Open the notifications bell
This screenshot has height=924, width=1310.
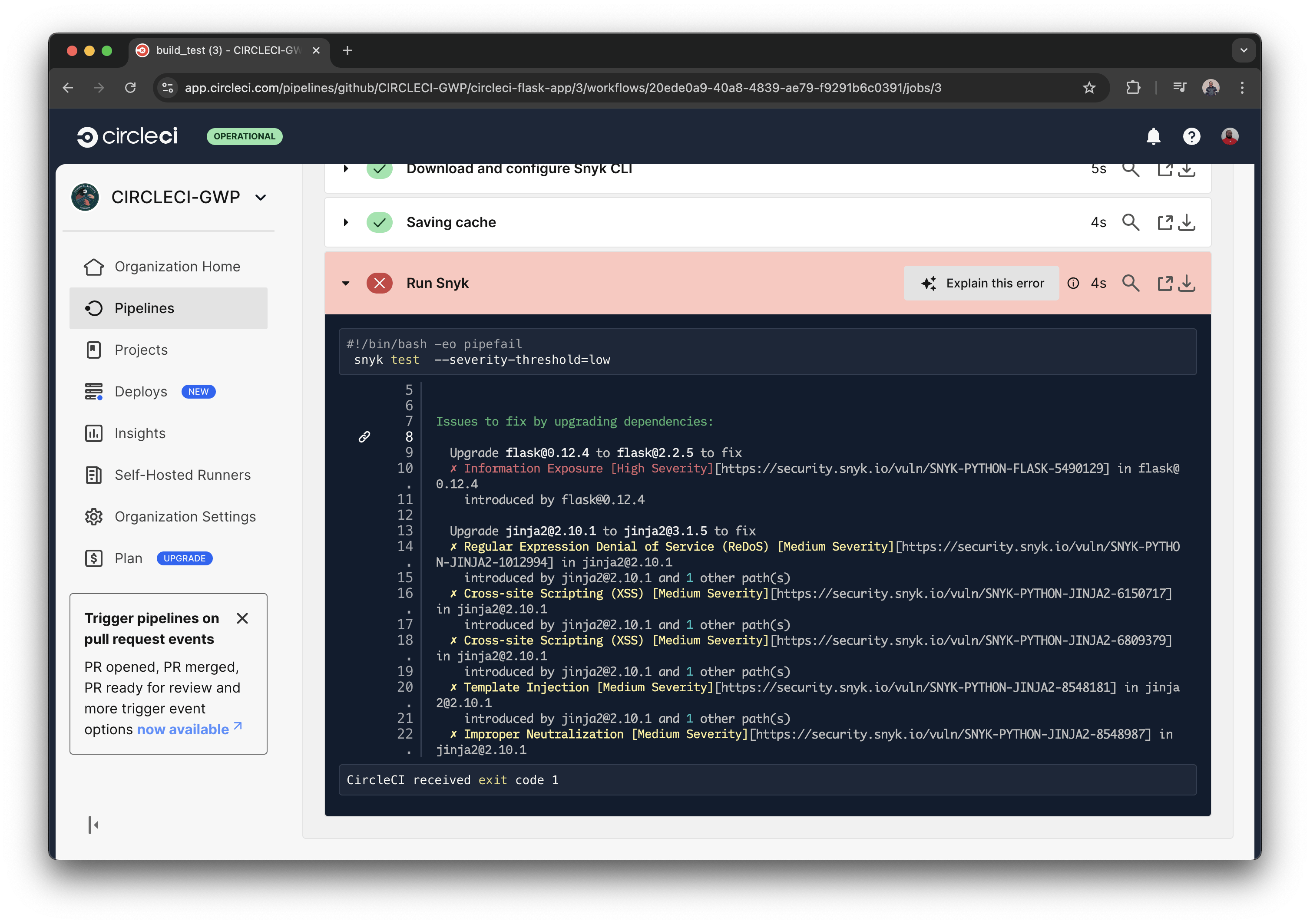pos(1153,136)
